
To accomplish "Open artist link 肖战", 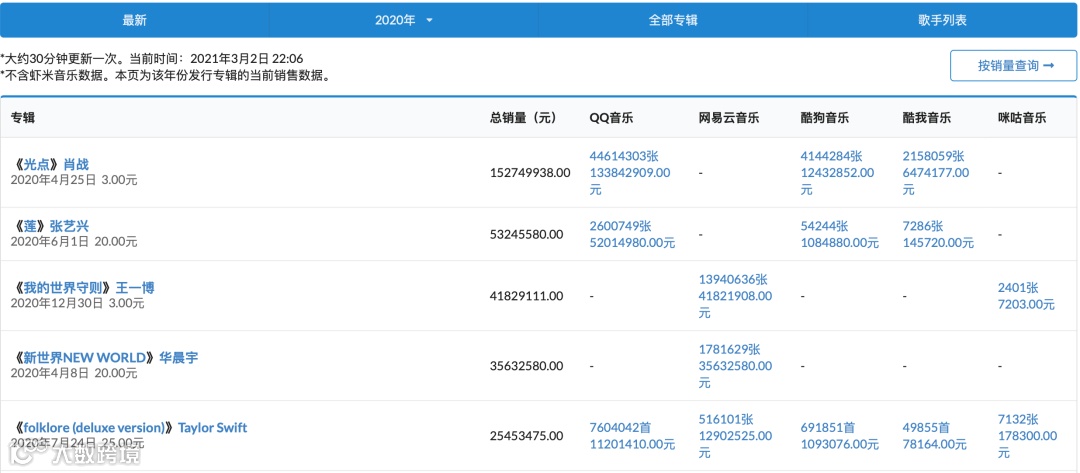I will (x=76, y=165).
